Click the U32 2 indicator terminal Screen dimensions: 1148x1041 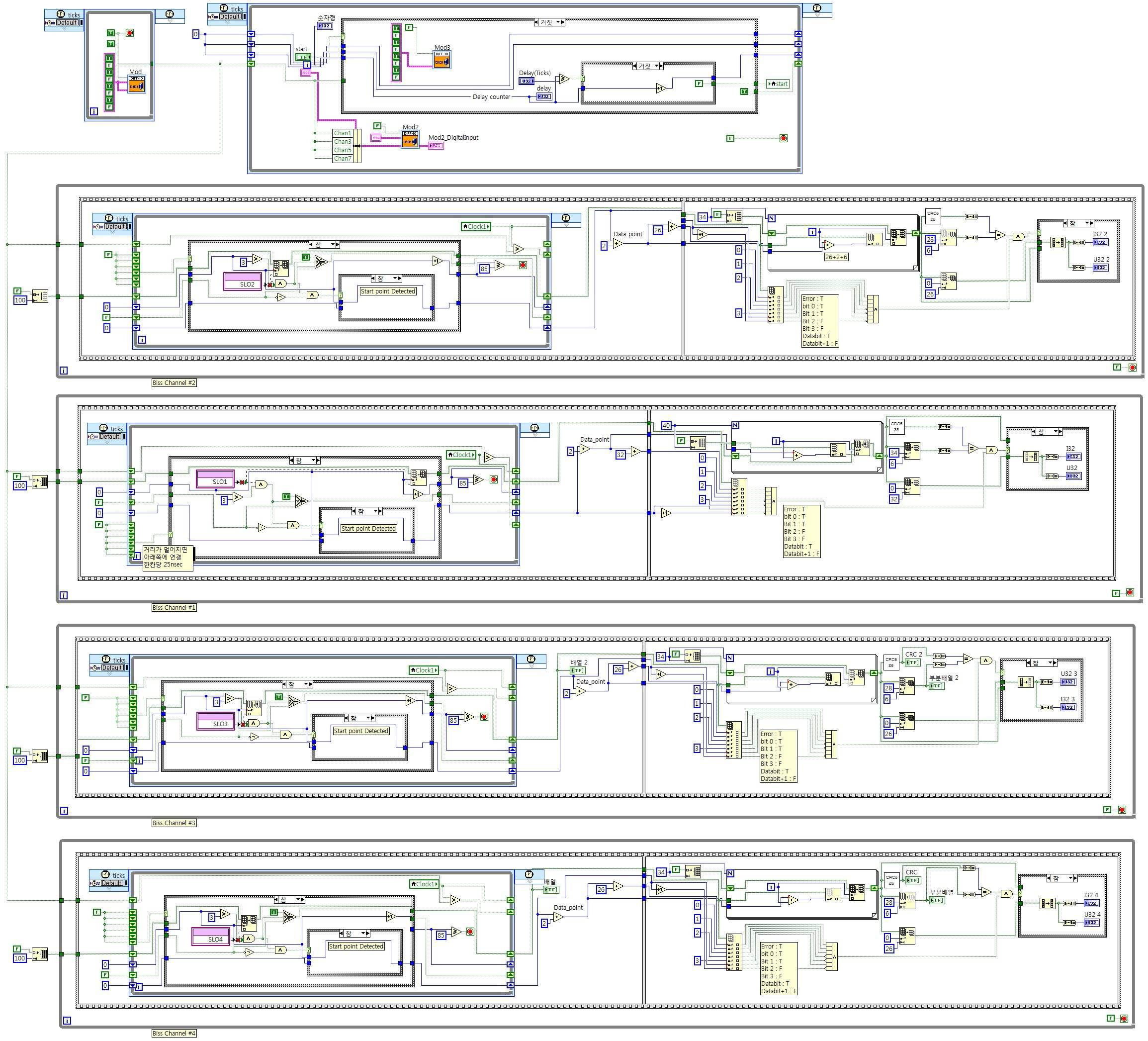(x=1100, y=267)
